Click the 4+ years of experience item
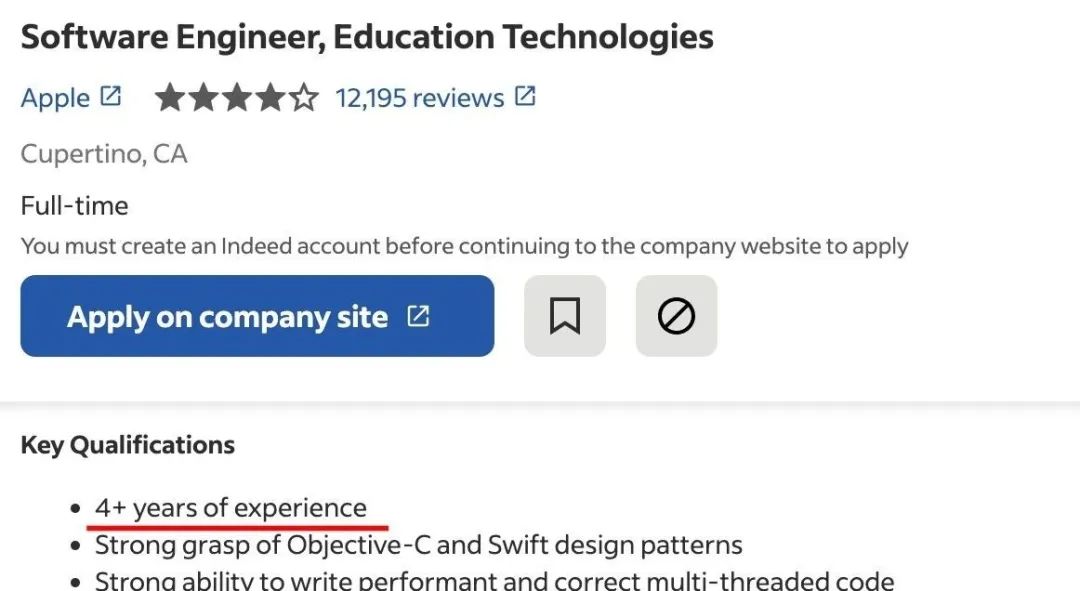1080x591 pixels. (x=230, y=508)
